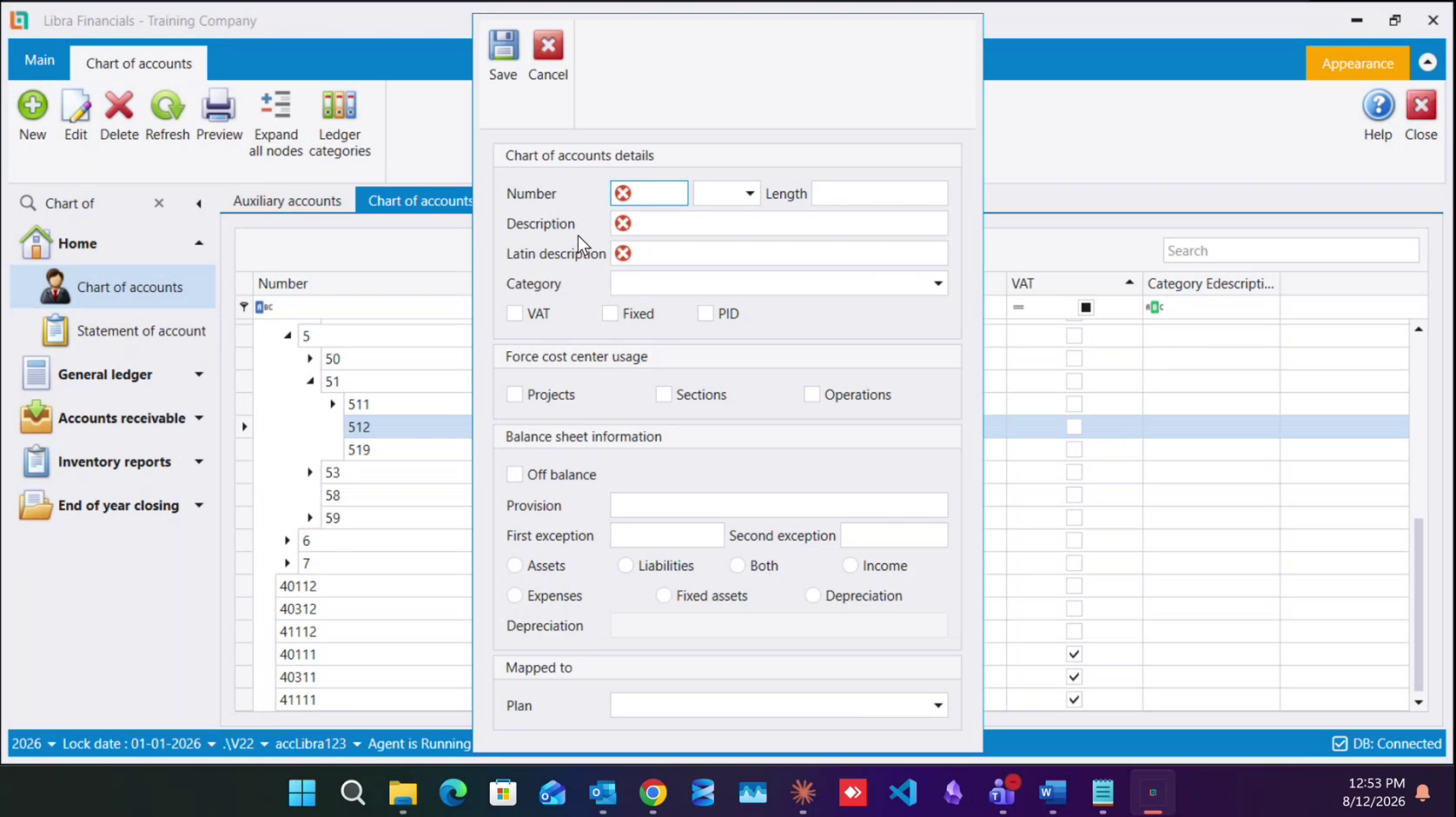1456x817 pixels.
Task: Click the Preview printer icon
Action: 219,106
